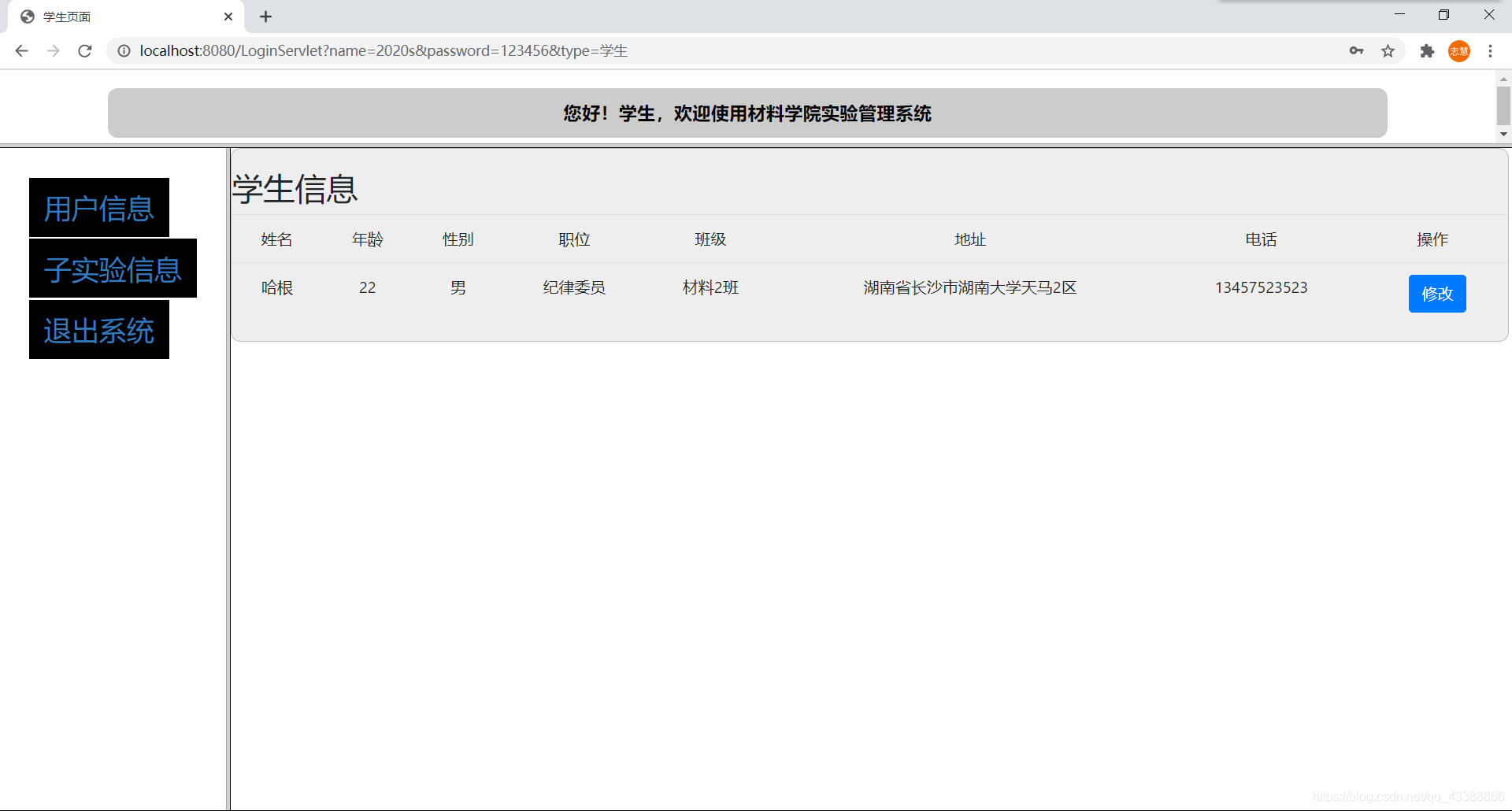Click the 电话 column header
This screenshot has width=1512, height=811.
click(1261, 239)
